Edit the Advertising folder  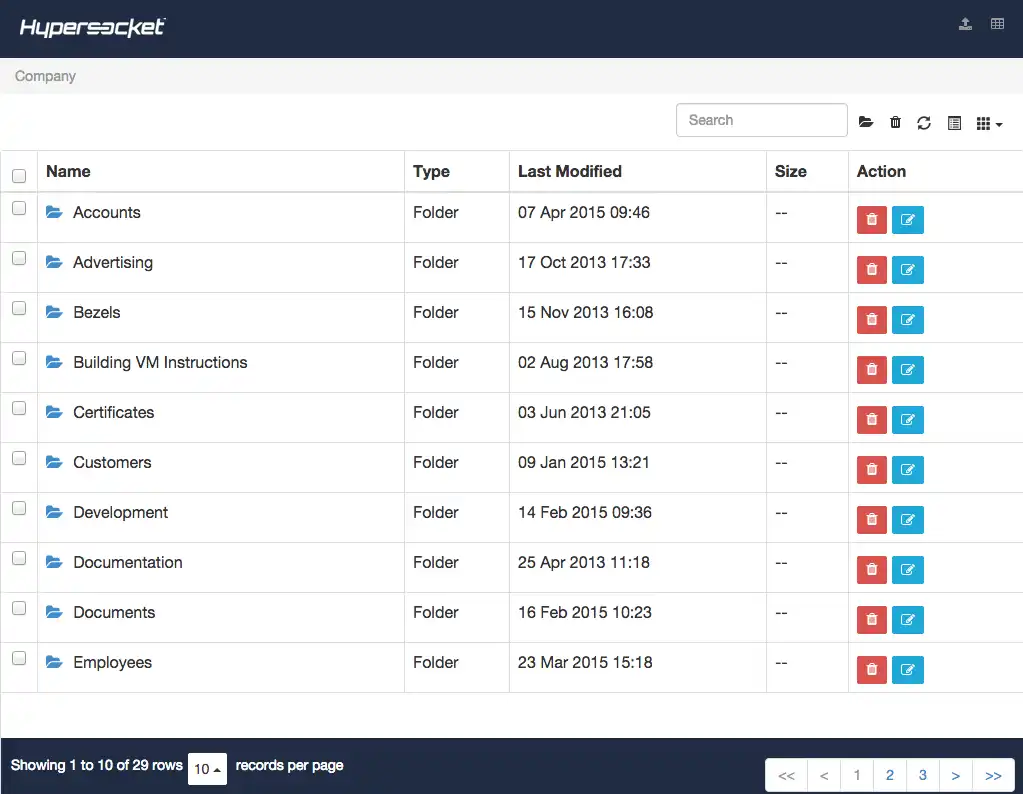pos(908,269)
